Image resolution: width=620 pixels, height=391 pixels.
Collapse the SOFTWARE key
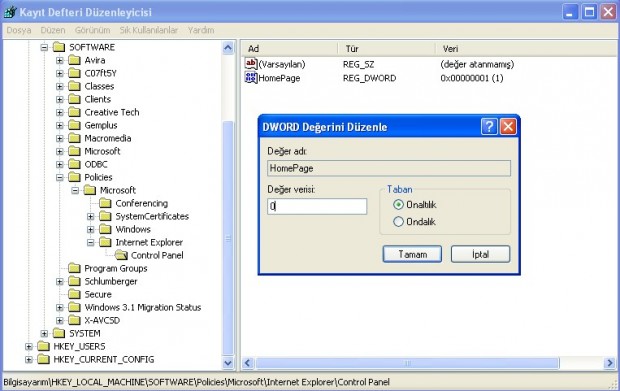[x=44, y=47]
